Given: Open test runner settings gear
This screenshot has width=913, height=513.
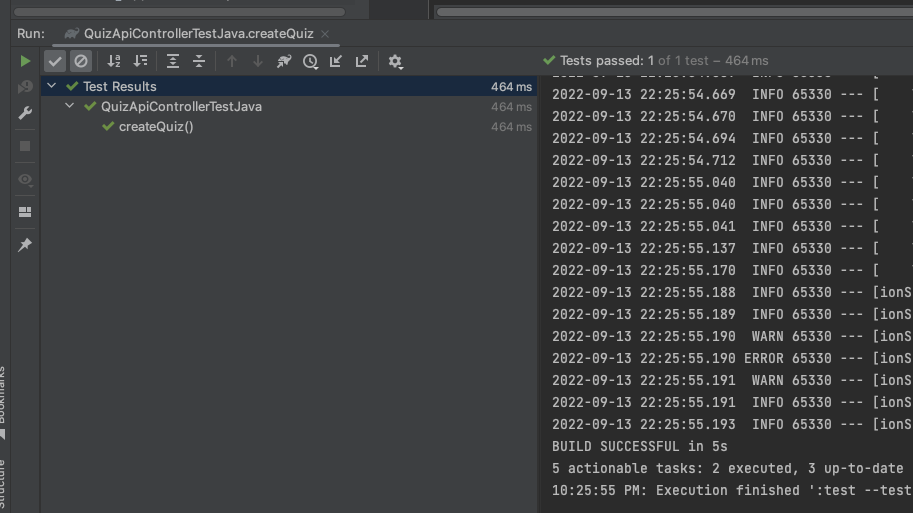Looking at the screenshot, I should 395,61.
